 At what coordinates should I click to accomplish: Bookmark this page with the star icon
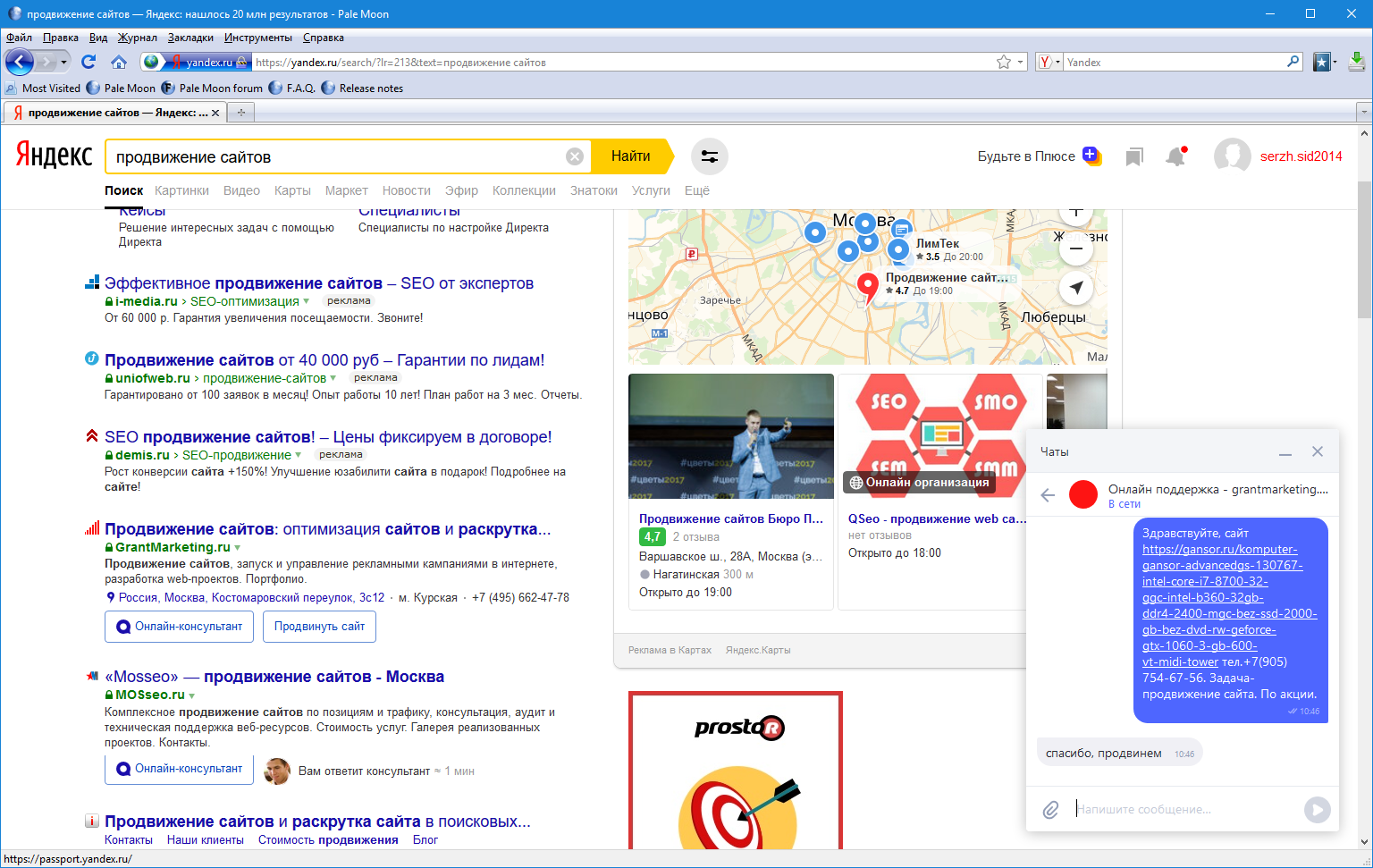(1004, 62)
